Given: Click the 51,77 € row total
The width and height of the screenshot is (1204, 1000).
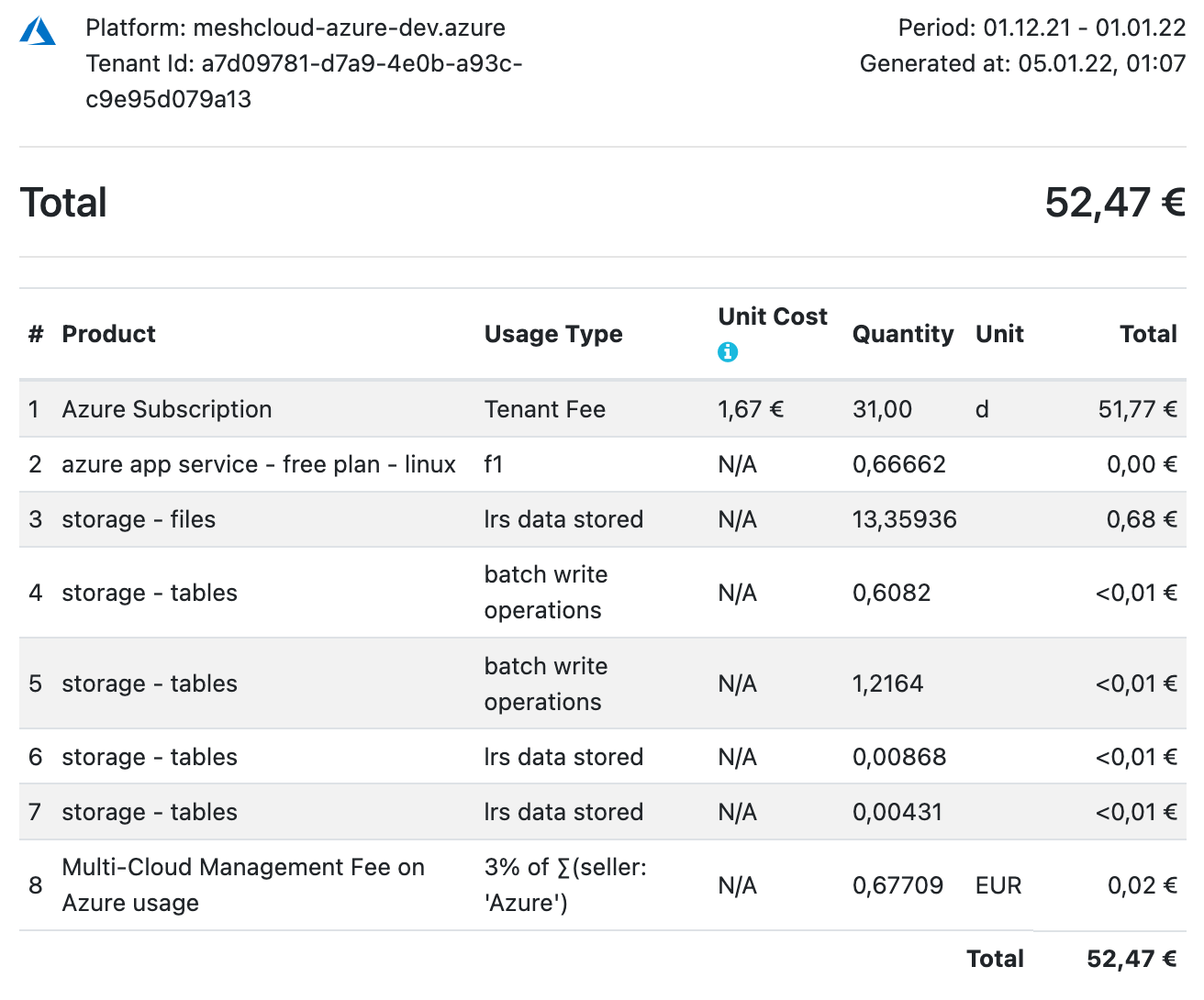Looking at the screenshot, I should pyautogui.click(x=1137, y=409).
